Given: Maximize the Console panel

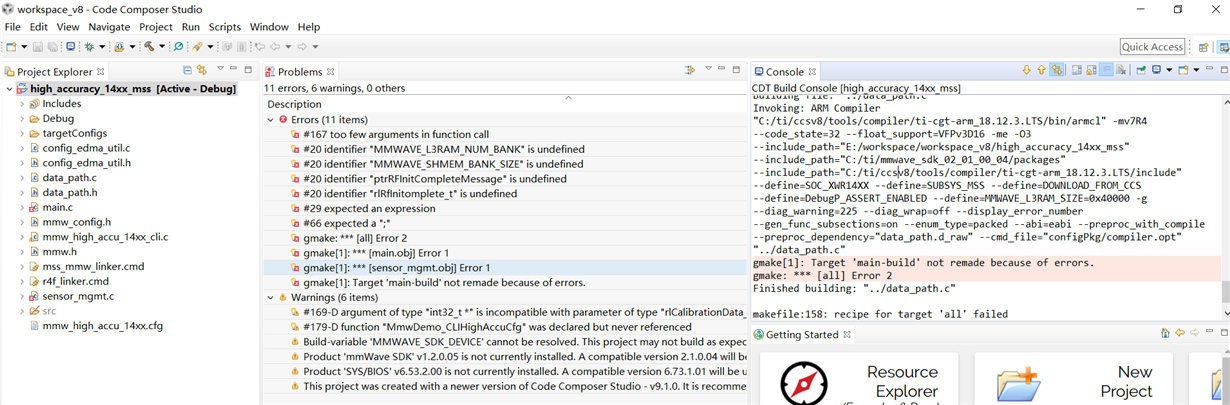Looking at the screenshot, I should coord(1224,69).
